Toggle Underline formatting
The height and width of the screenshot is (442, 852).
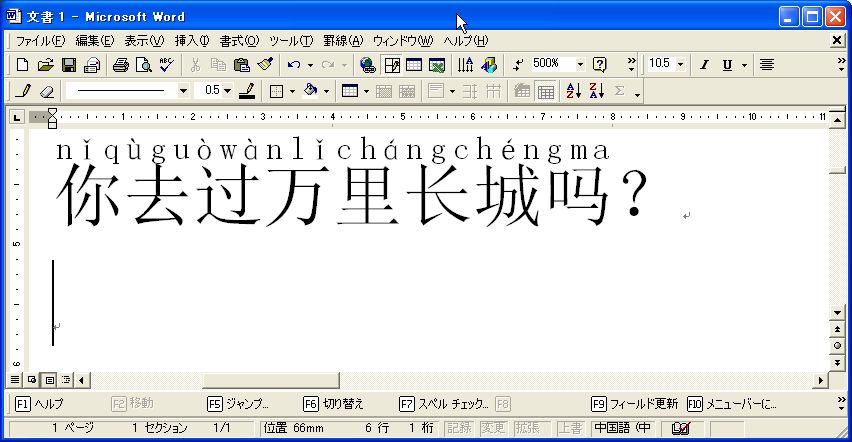click(727, 65)
